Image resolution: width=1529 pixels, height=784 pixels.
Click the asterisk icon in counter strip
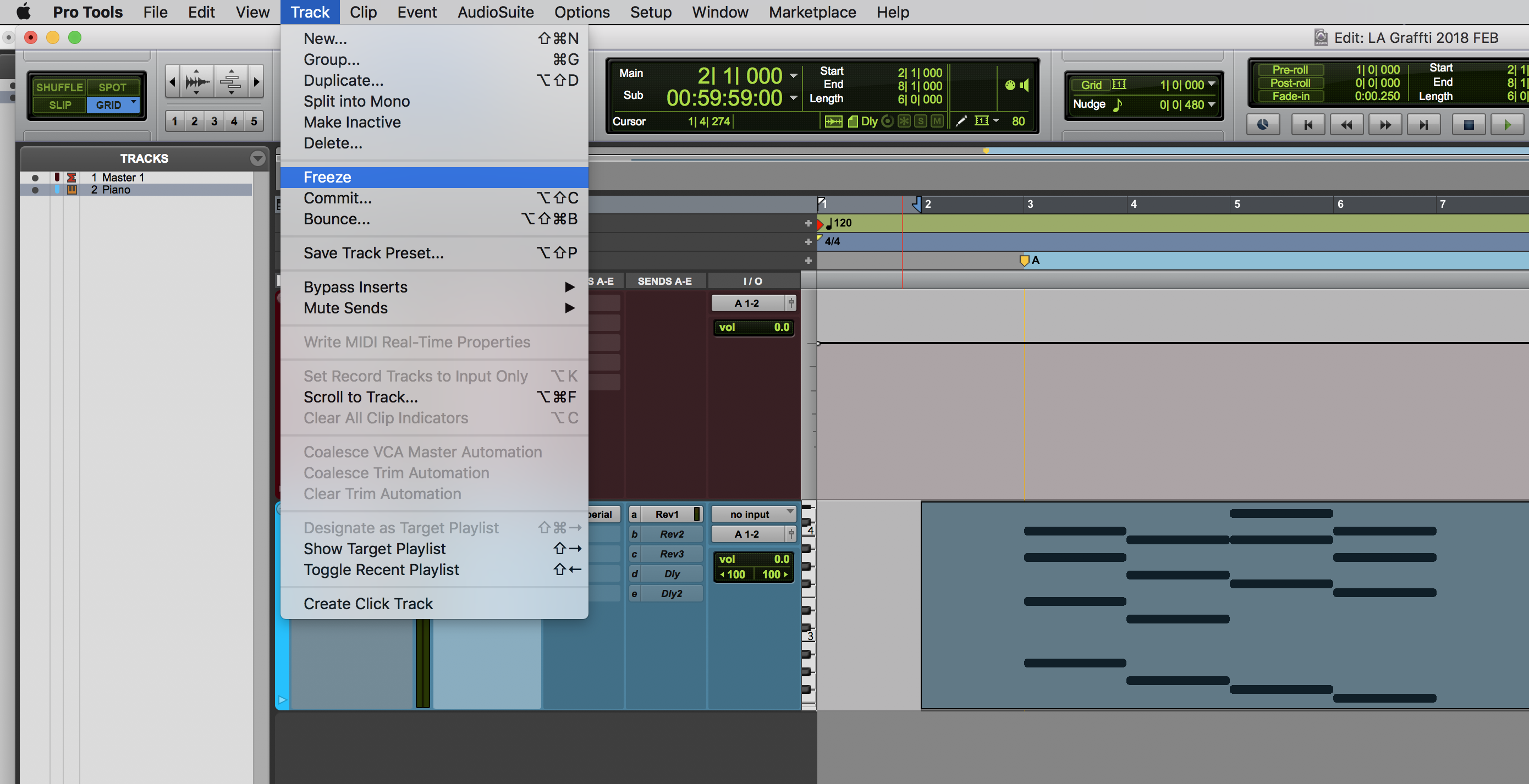(904, 121)
